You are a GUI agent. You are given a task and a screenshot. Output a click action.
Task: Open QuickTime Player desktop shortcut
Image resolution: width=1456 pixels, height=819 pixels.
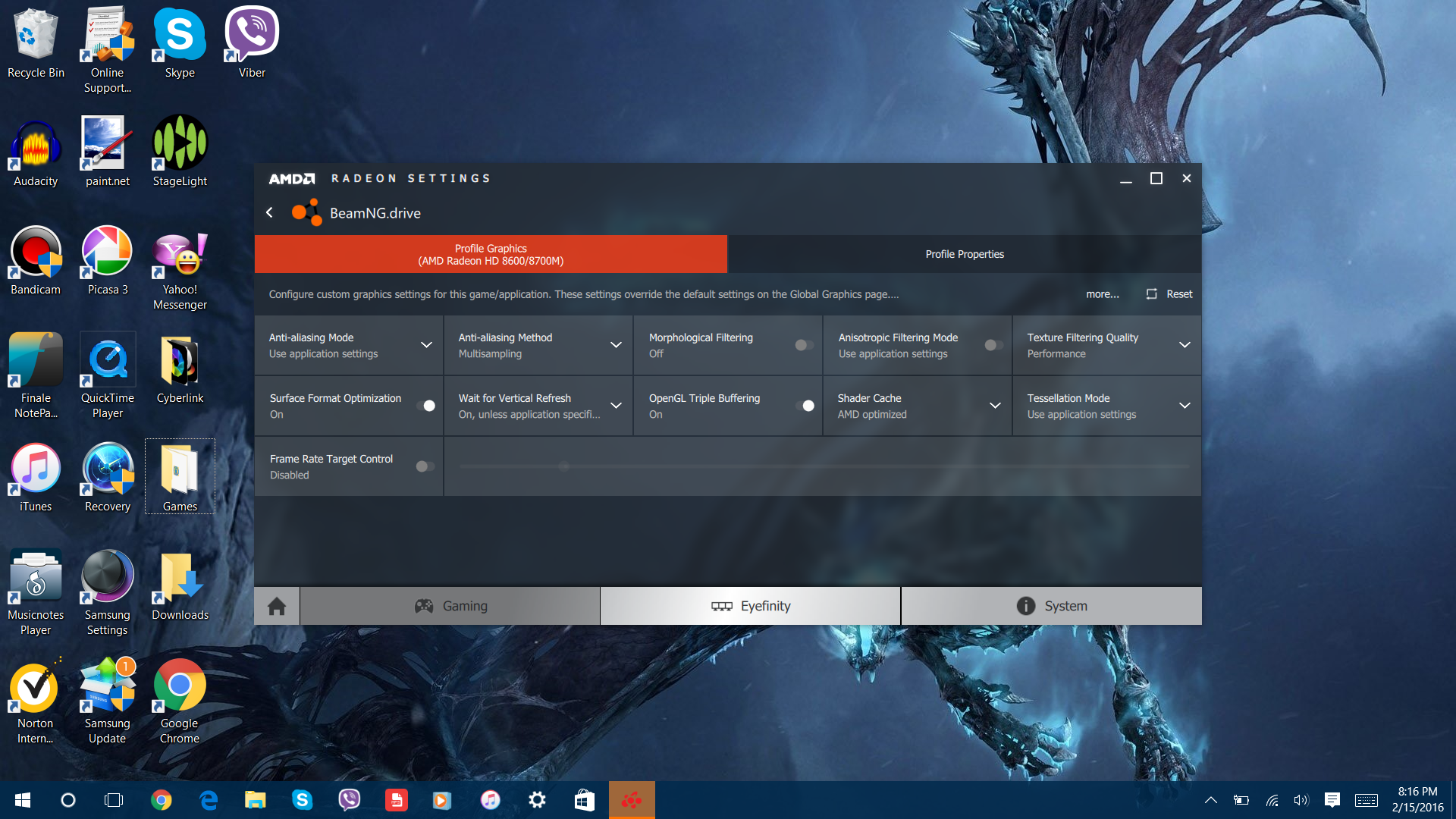tap(108, 376)
